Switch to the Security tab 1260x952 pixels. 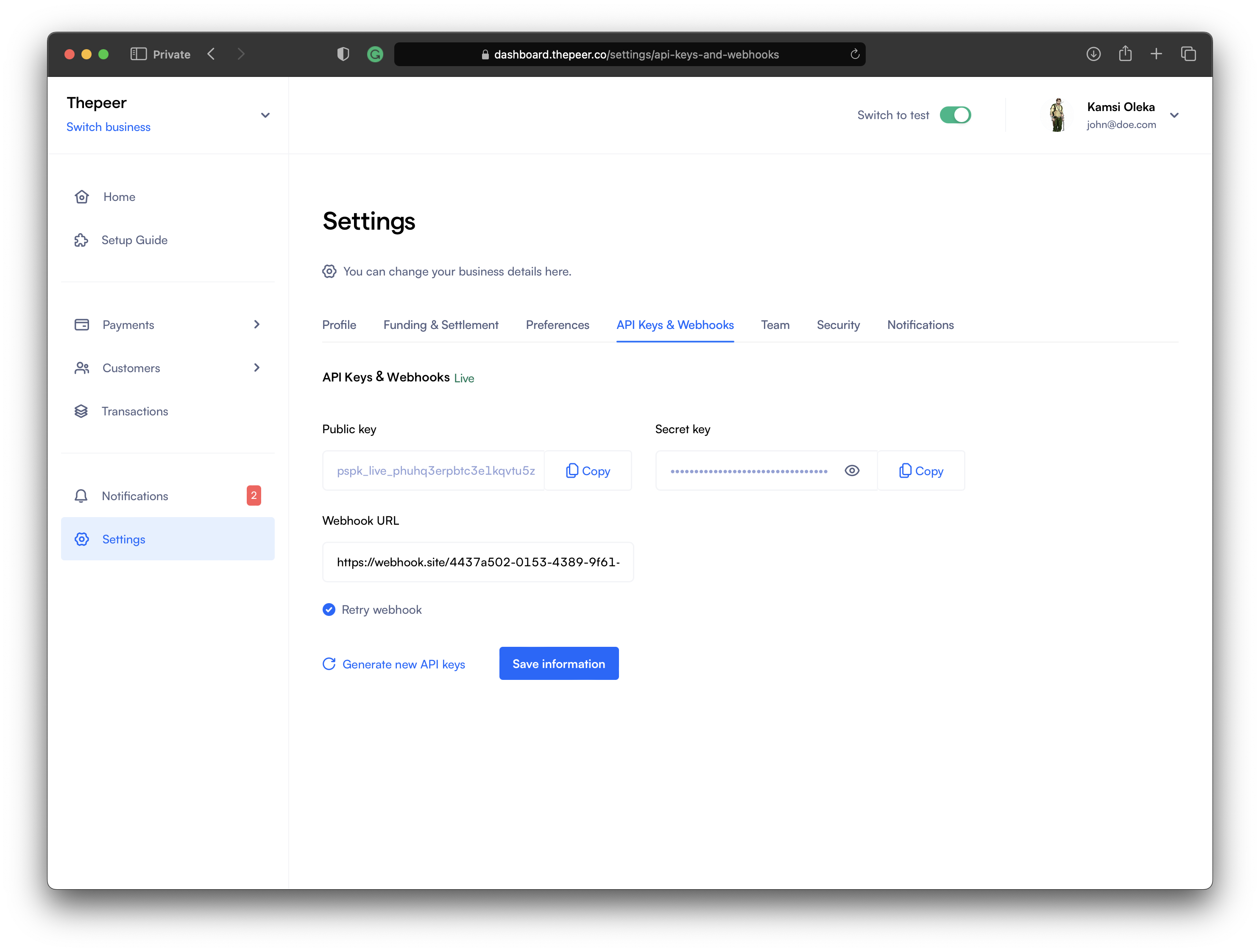coord(838,325)
